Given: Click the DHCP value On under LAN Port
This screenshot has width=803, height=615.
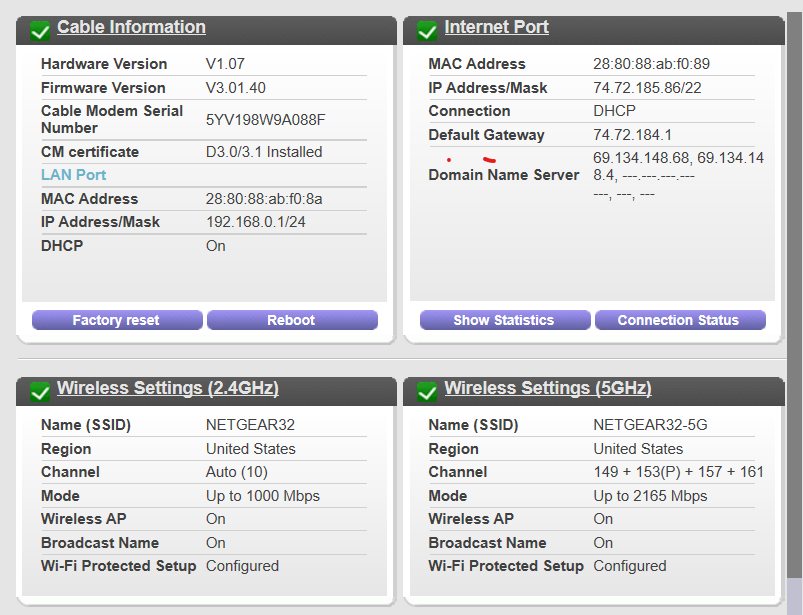Looking at the screenshot, I should [x=216, y=246].
